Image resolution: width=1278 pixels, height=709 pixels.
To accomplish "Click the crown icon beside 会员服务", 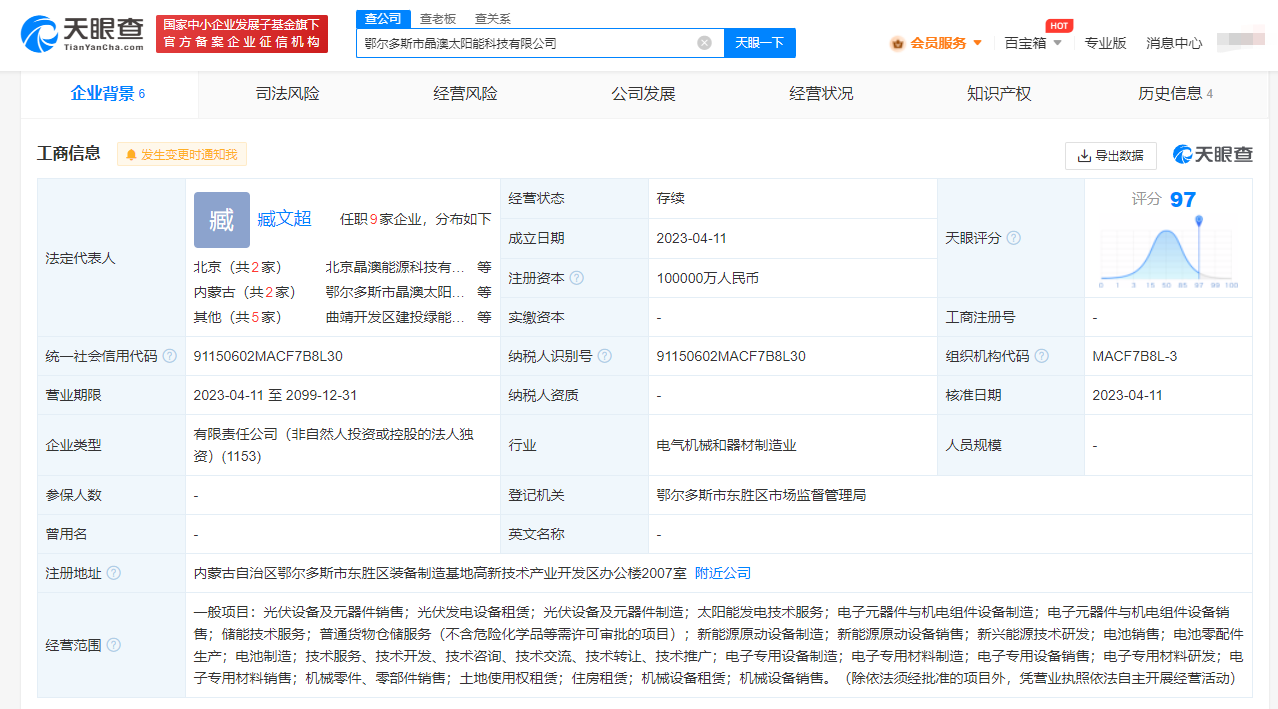I will [x=897, y=43].
